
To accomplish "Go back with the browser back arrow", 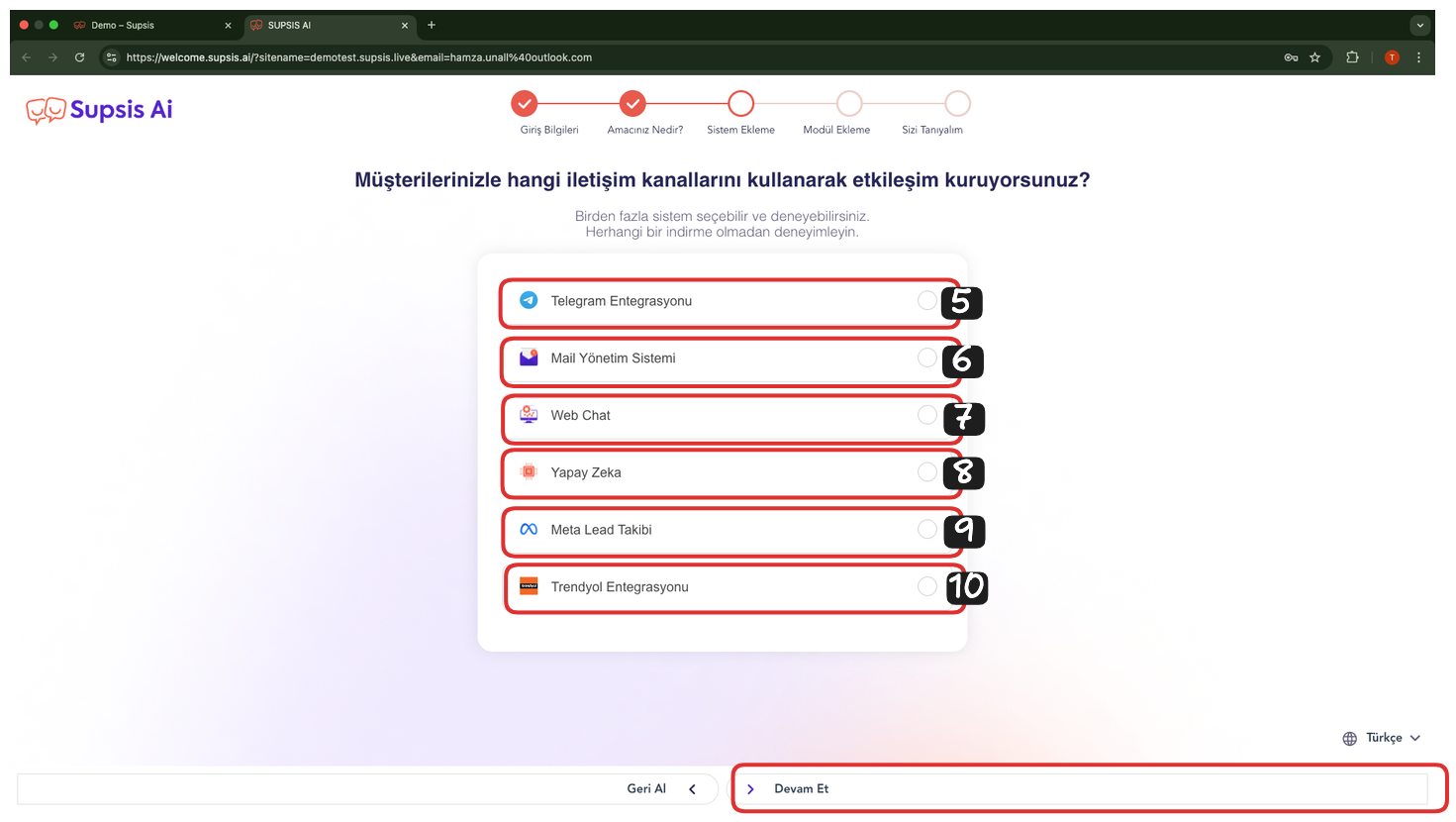I will (27, 57).
